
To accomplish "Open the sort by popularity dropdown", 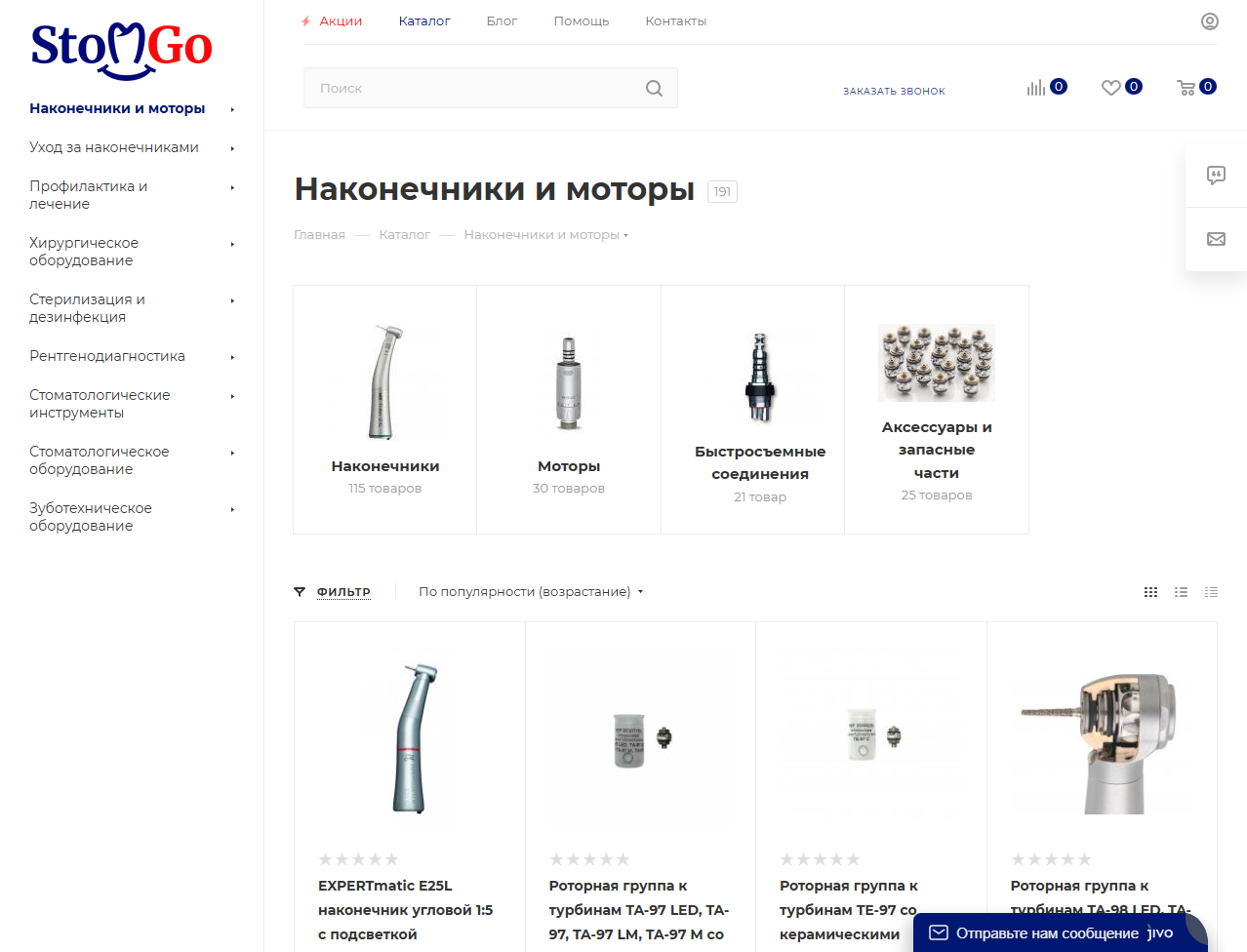I will click(x=530, y=592).
